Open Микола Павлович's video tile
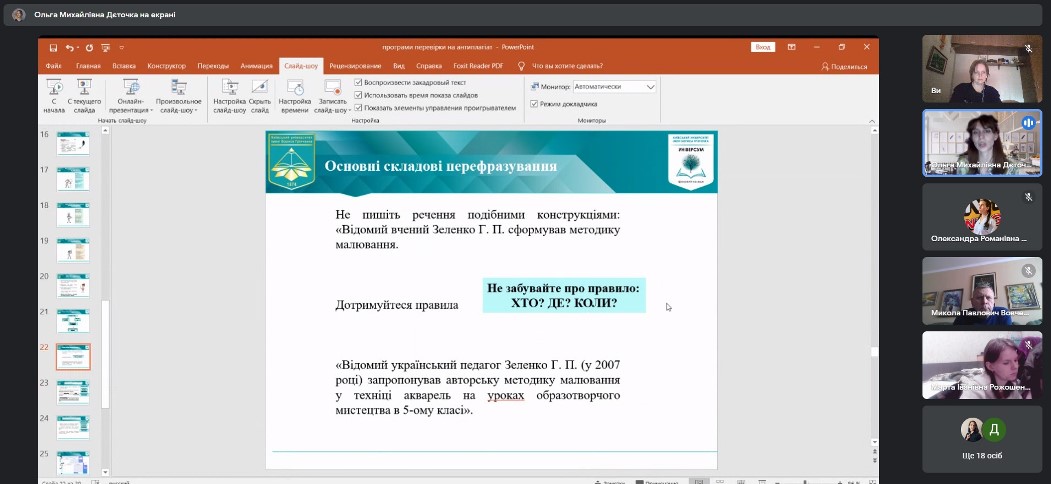 (x=981, y=291)
